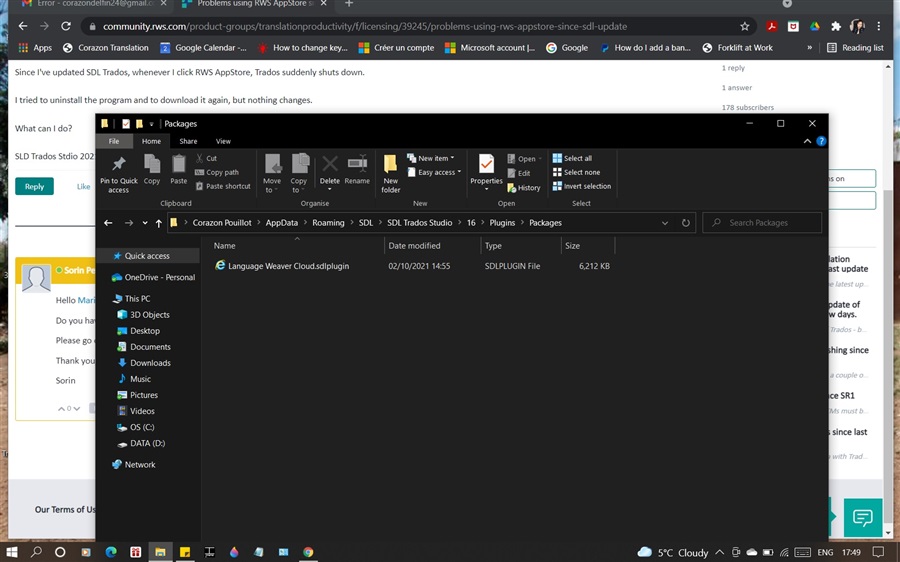The image size is (900, 562).
Task: Pin to Quick access in ribbon
Action: click(x=119, y=174)
